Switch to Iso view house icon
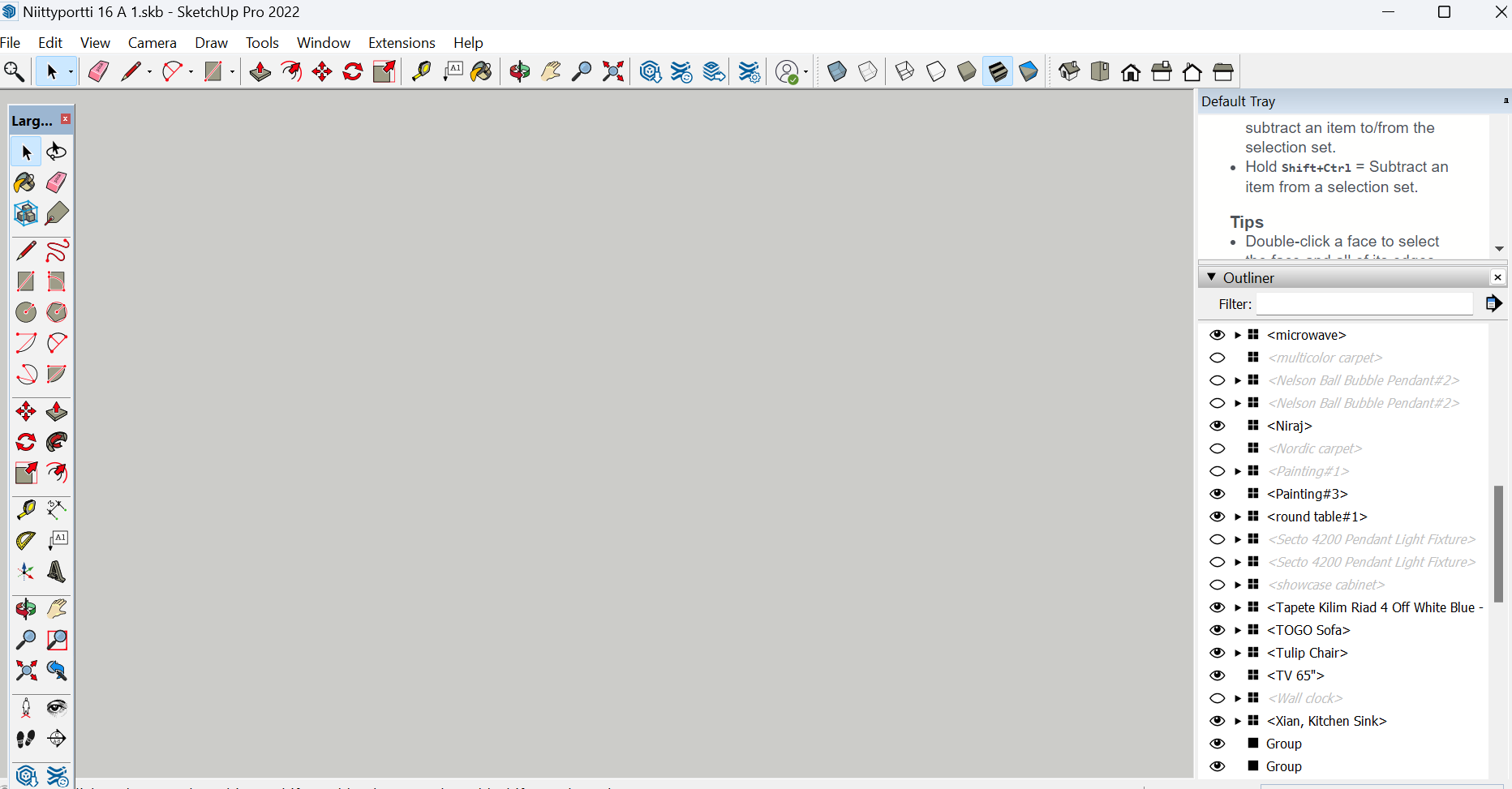Screen dimensions: 1512x789 click(x=1069, y=72)
